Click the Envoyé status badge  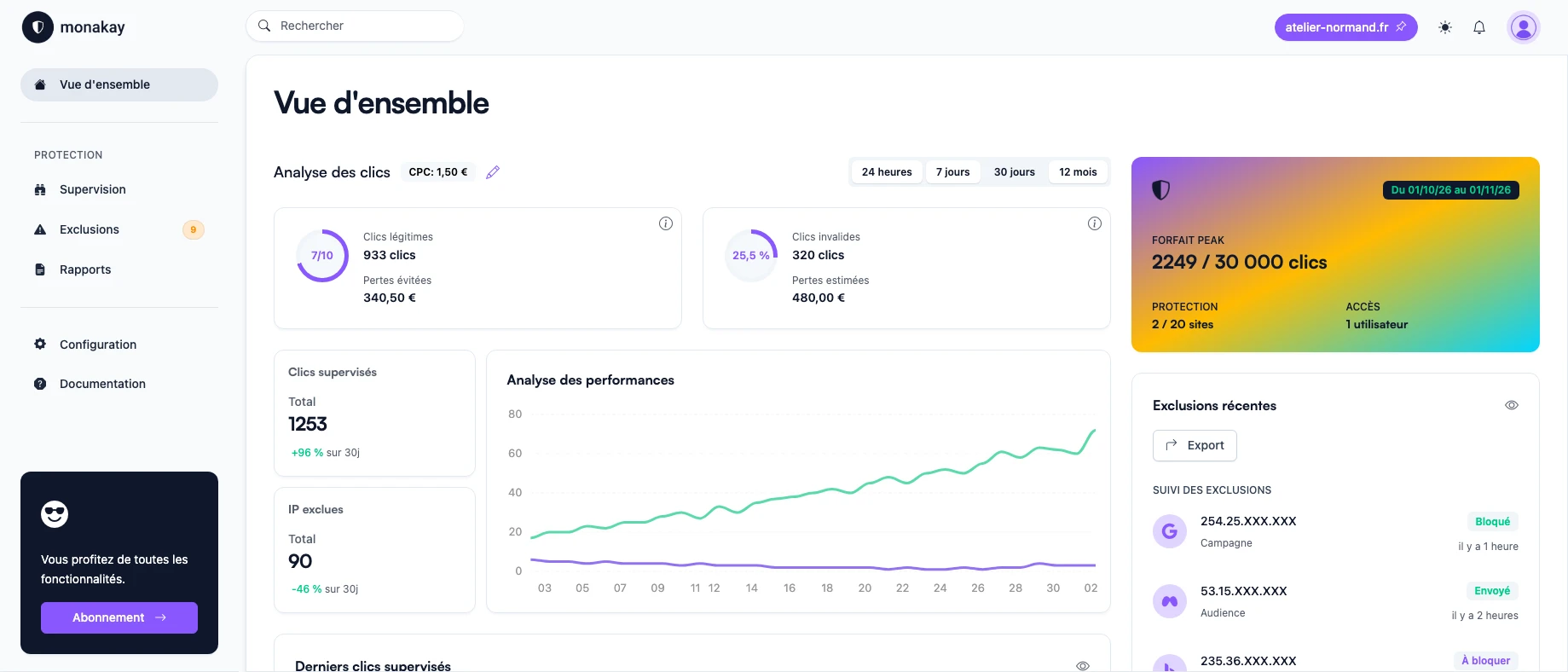(x=1492, y=591)
